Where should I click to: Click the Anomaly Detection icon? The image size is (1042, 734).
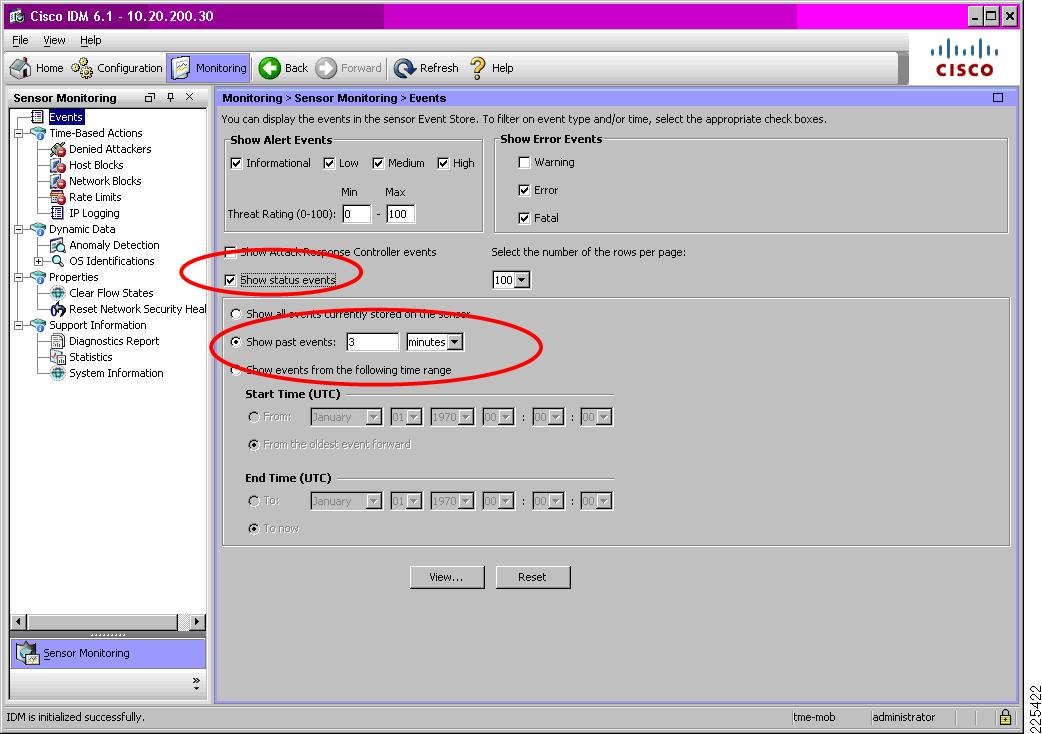pos(58,245)
